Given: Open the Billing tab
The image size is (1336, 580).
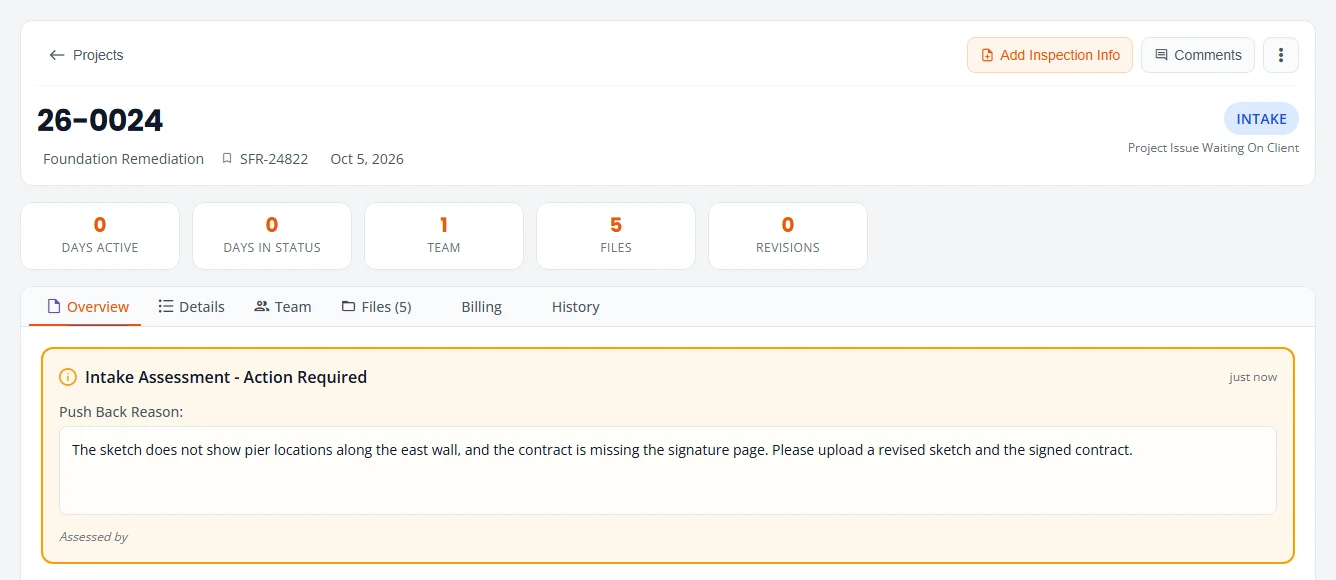Looking at the screenshot, I should (481, 307).
